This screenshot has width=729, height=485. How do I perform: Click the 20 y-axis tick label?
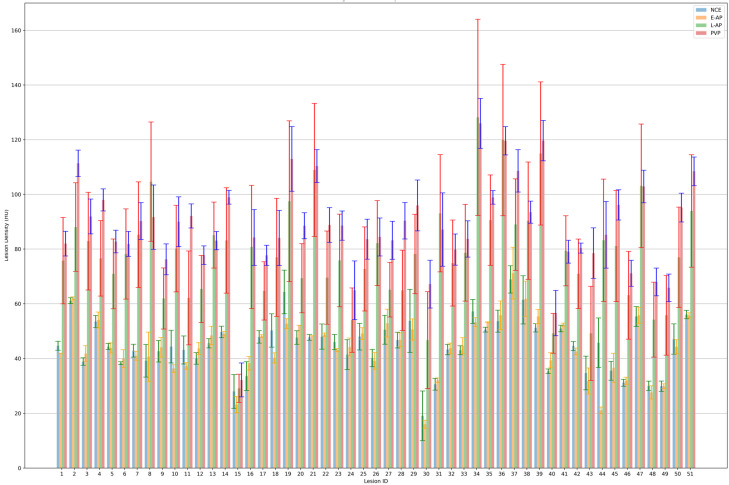click(x=18, y=413)
